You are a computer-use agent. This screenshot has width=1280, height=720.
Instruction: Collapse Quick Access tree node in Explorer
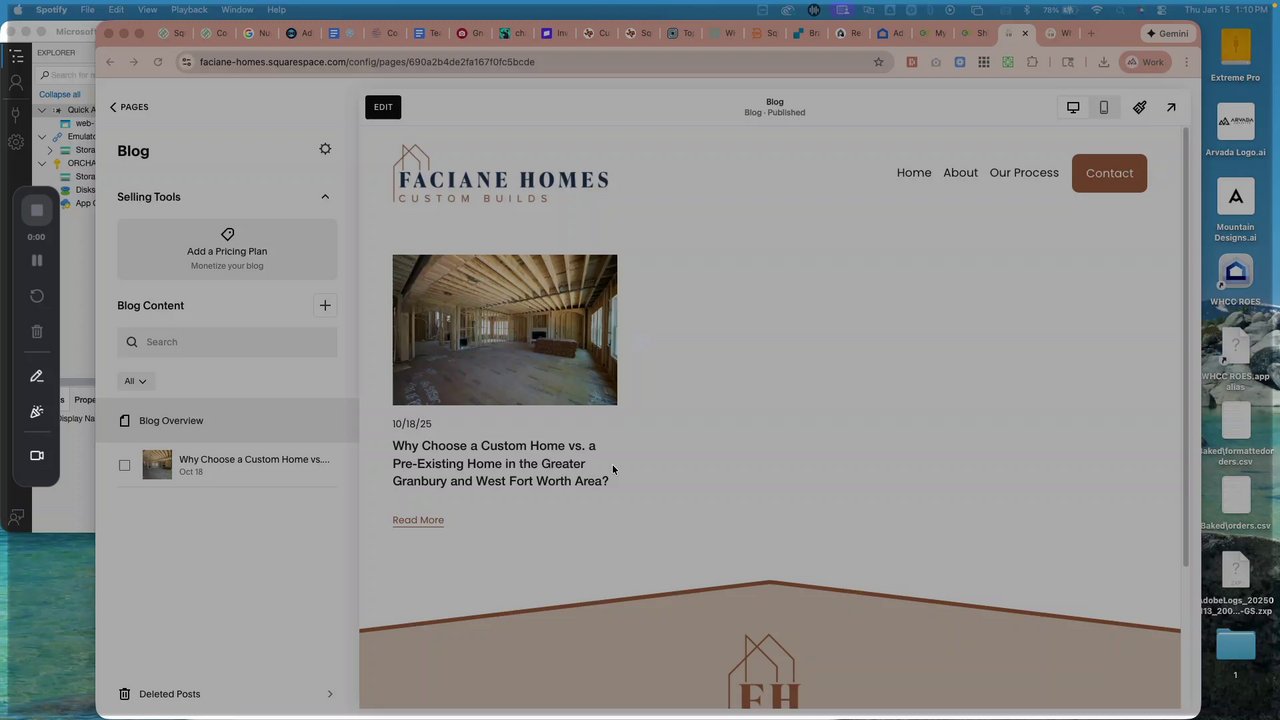[x=42, y=110]
